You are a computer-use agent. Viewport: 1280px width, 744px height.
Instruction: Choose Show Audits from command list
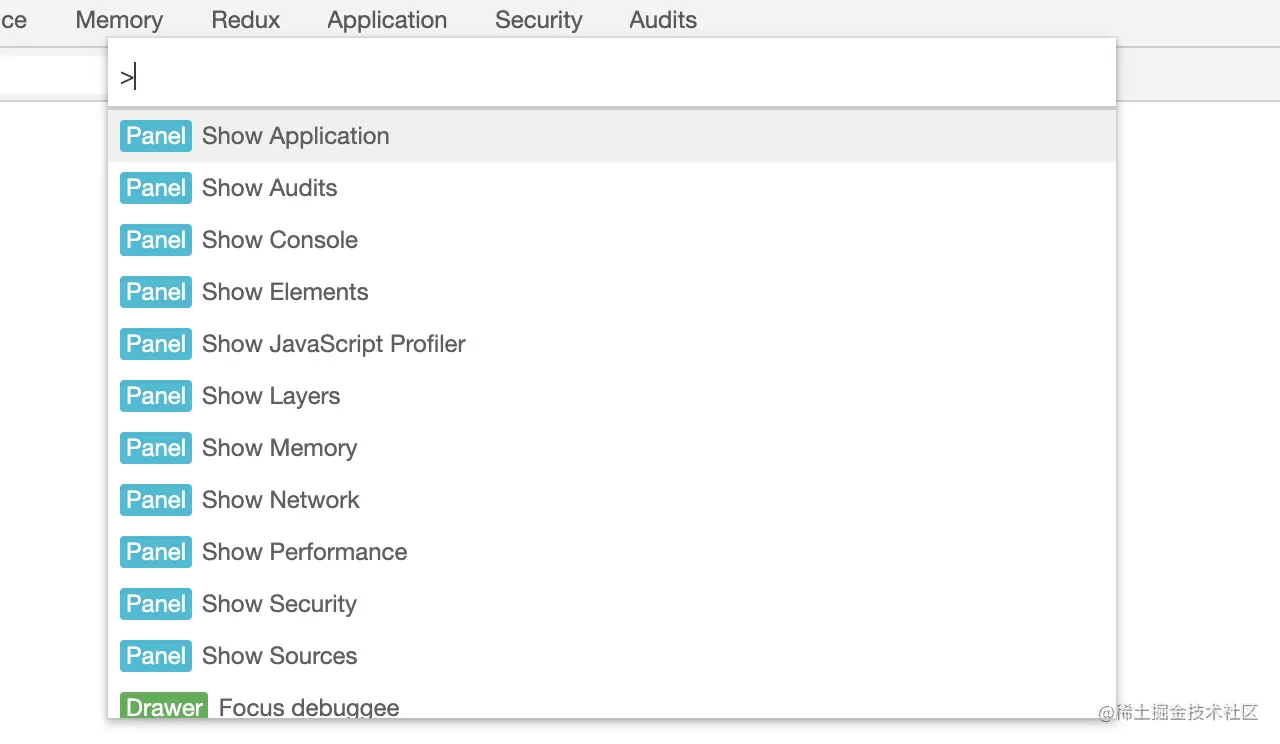270,188
